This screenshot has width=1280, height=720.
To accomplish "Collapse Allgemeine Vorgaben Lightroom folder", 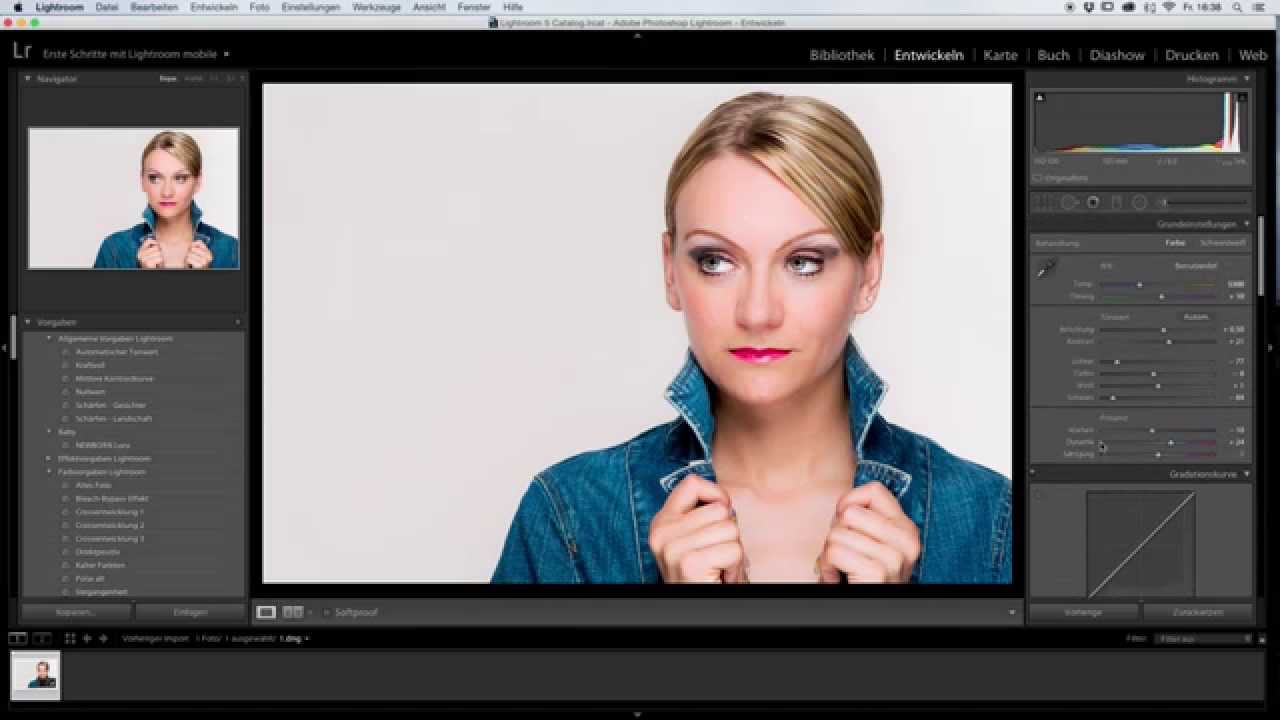I will (48, 339).
